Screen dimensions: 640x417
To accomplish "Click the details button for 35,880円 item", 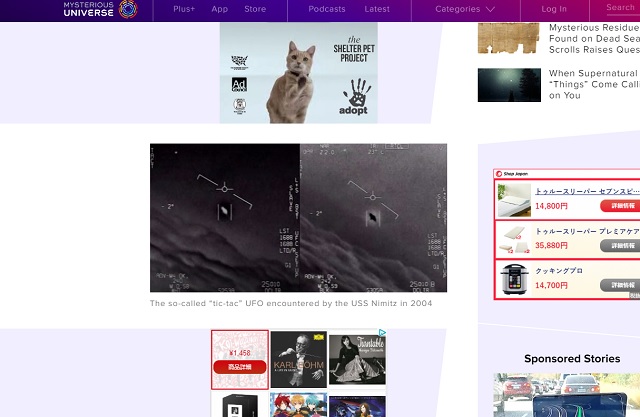I will tap(621, 246).
